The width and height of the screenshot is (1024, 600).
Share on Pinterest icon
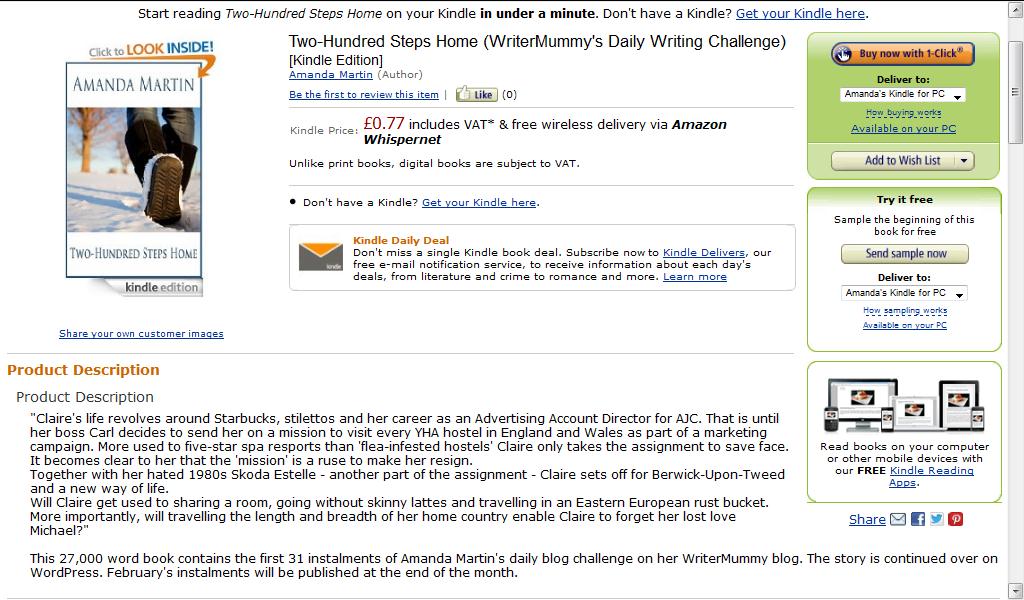pos(956,519)
